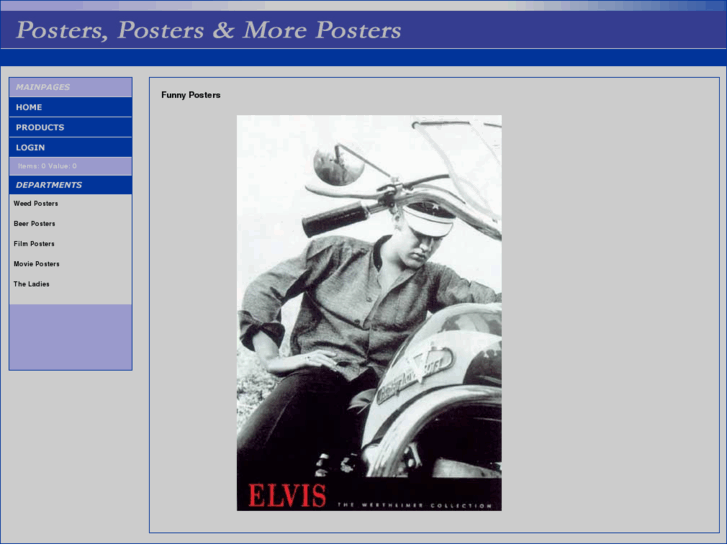
Task: Open the Film Posters department
Action: pos(34,244)
